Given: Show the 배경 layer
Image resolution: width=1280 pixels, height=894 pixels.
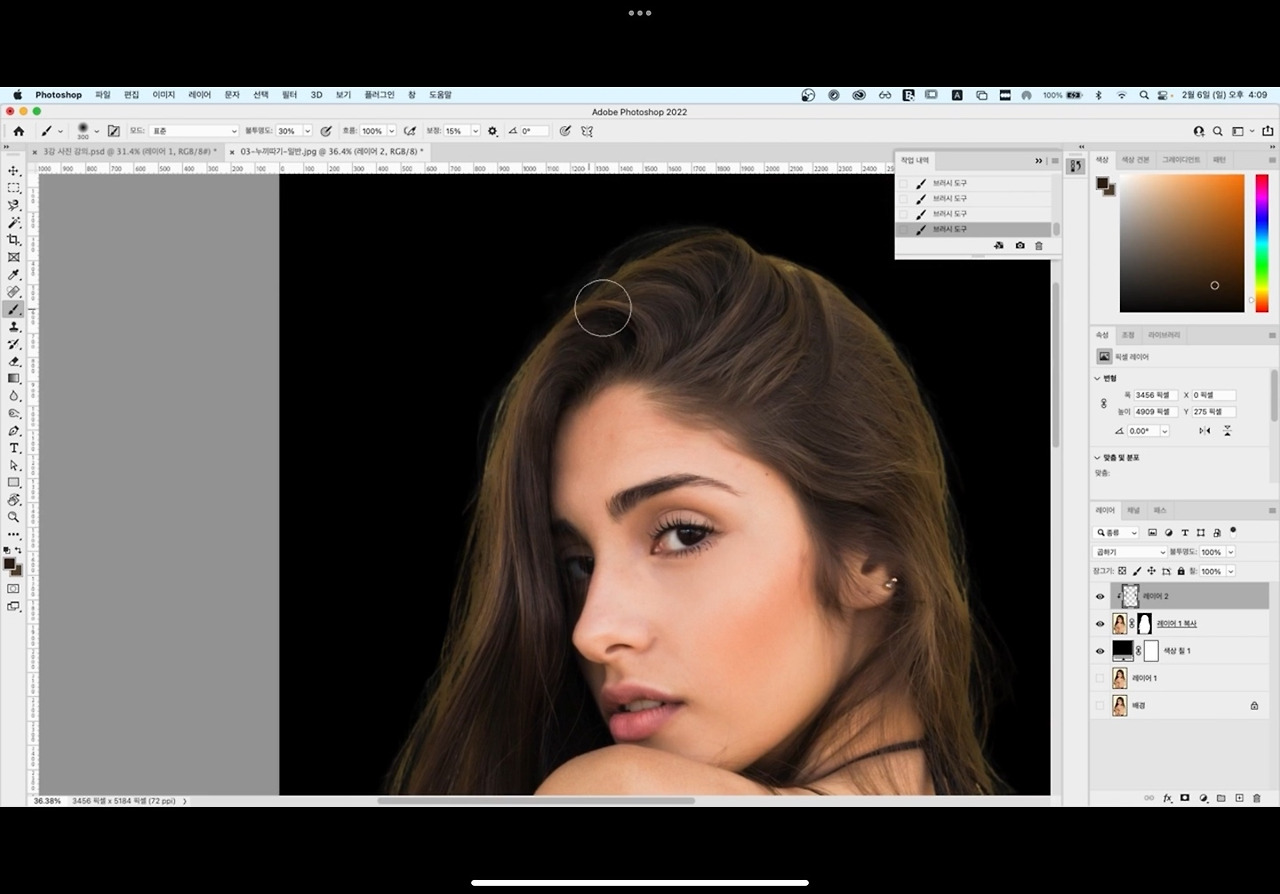Looking at the screenshot, I should pos(1100,705).
